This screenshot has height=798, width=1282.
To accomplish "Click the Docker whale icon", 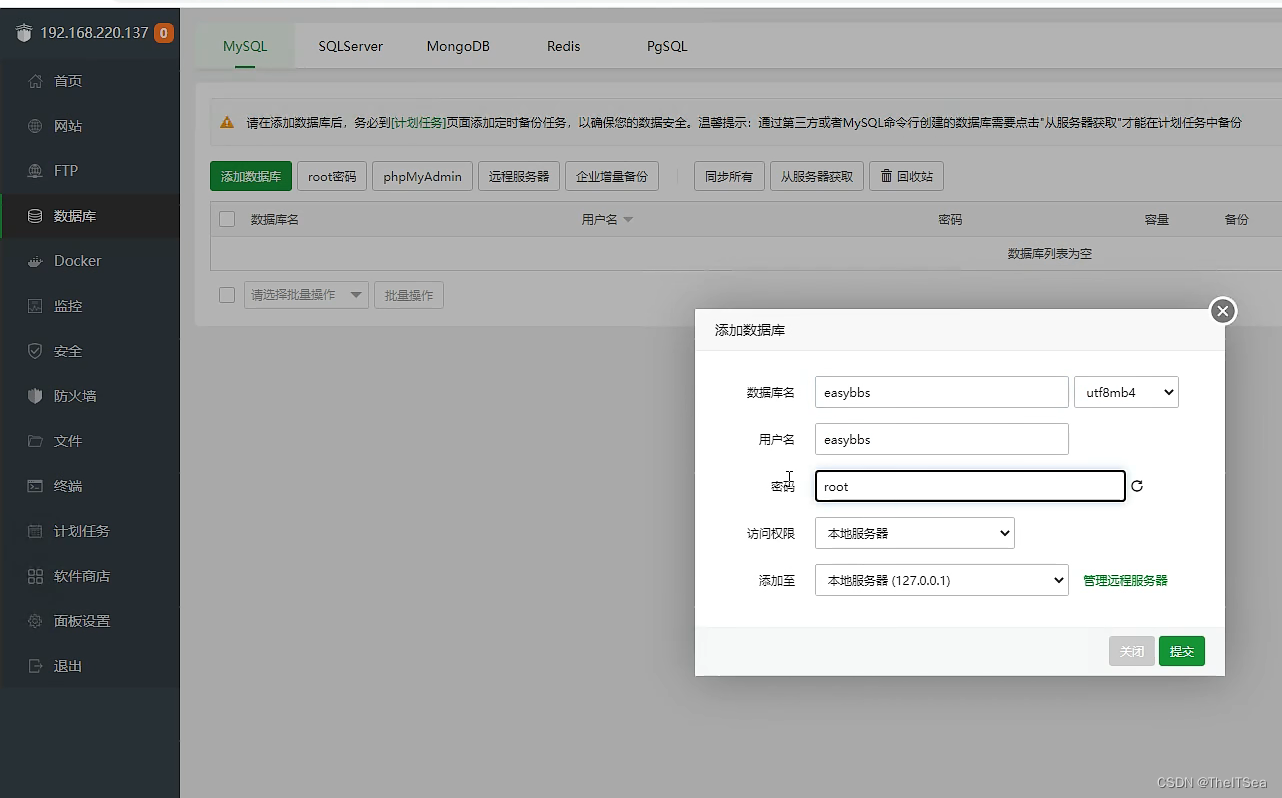I will pyautogui.click(x=36, y=261).
